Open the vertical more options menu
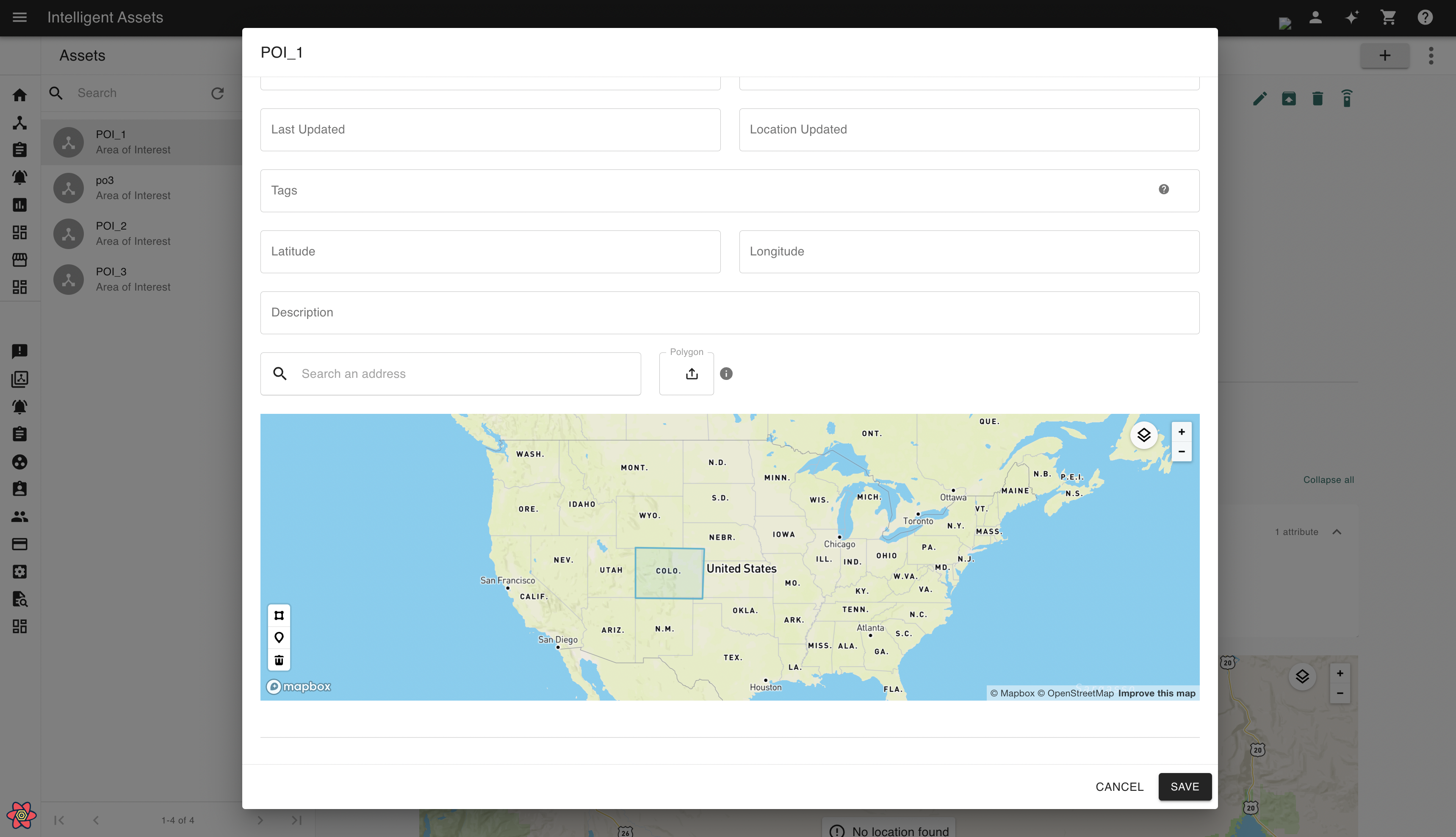The image size is (1456, 837). tap(1431, 56)
